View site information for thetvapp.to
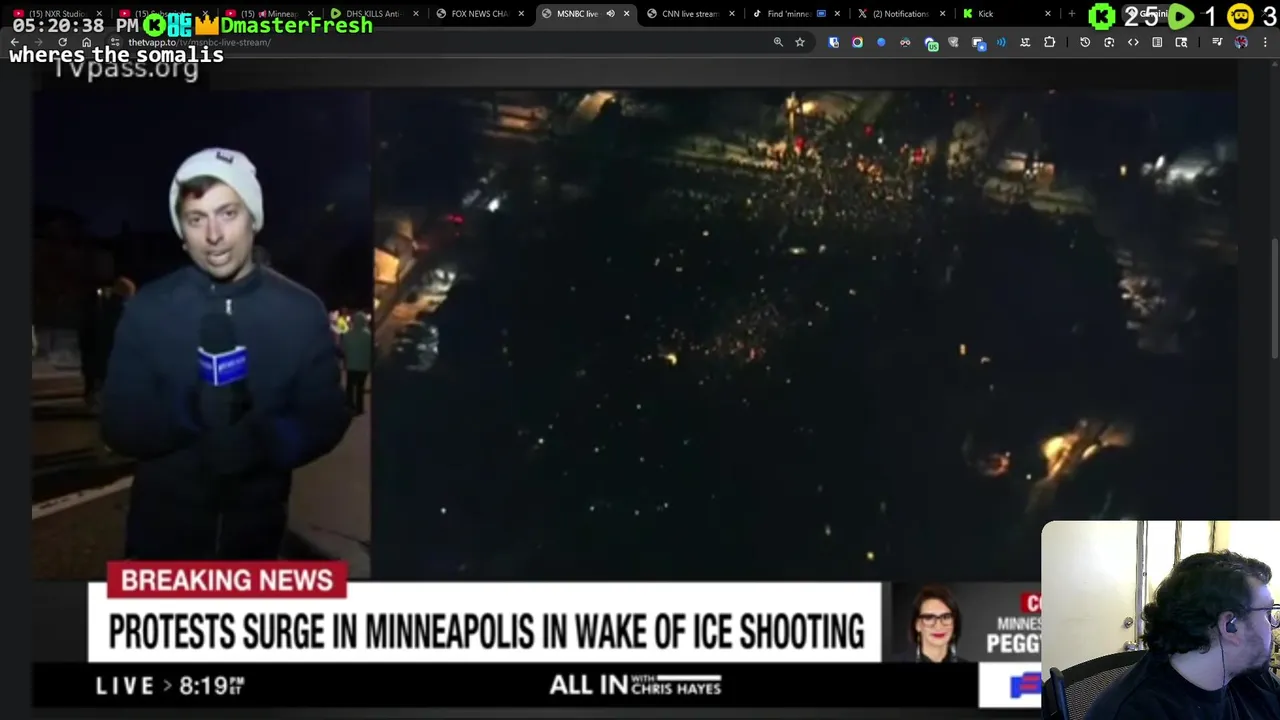 point(115,42)
